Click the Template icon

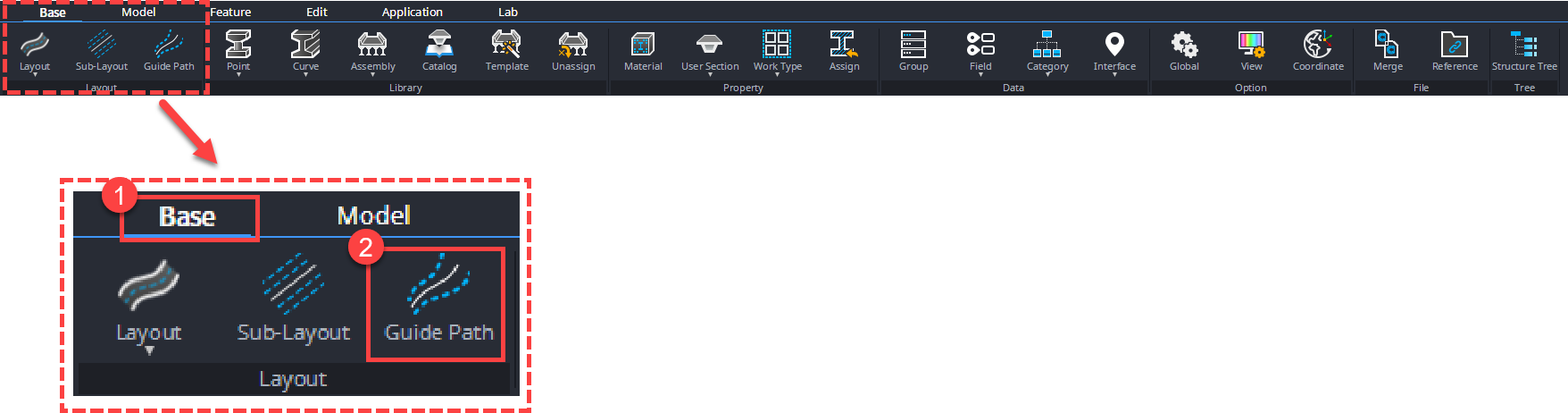pyautogui.click(x=506, y=50)
